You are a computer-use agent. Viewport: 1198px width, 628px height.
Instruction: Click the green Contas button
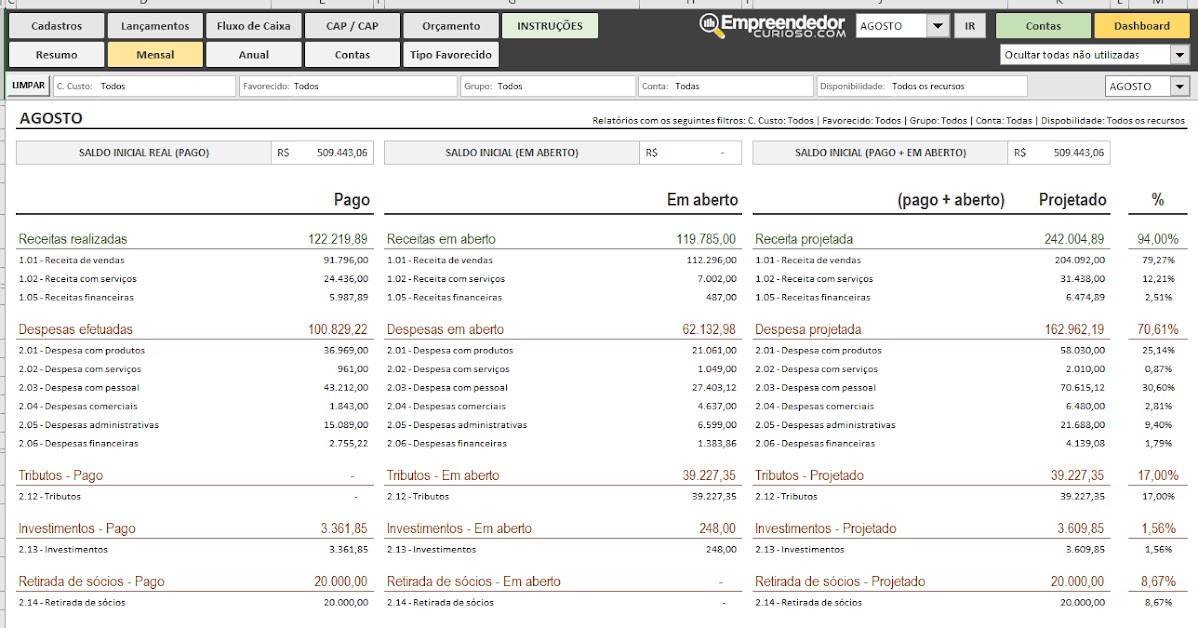pos(1043,26)
